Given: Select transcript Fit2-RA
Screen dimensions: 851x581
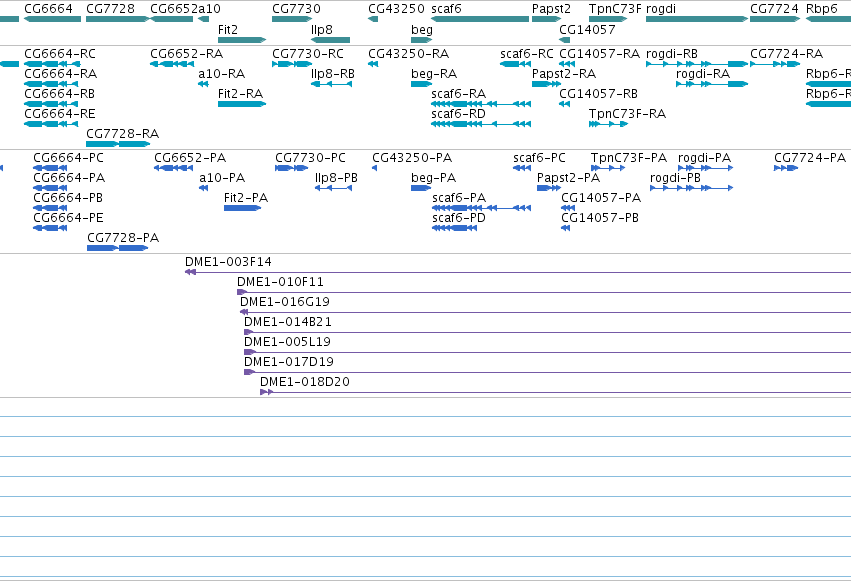Looking at the screenshot, I should [x=242, y=104].
